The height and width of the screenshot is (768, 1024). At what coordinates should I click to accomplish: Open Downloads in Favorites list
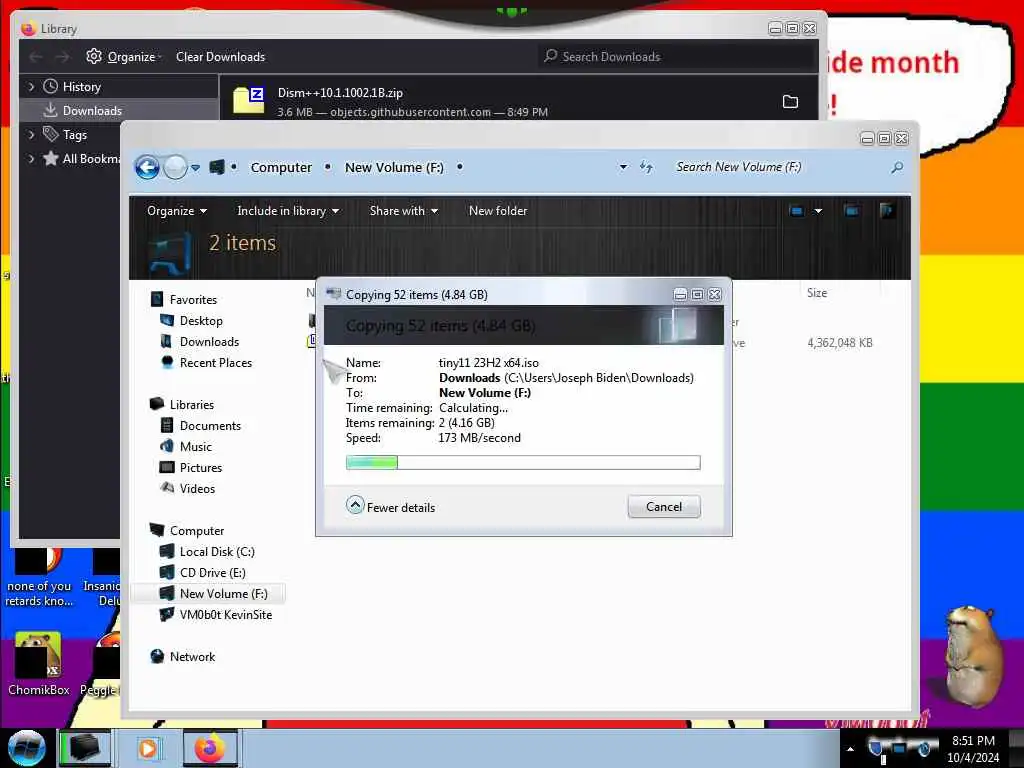tap(209, 342)
